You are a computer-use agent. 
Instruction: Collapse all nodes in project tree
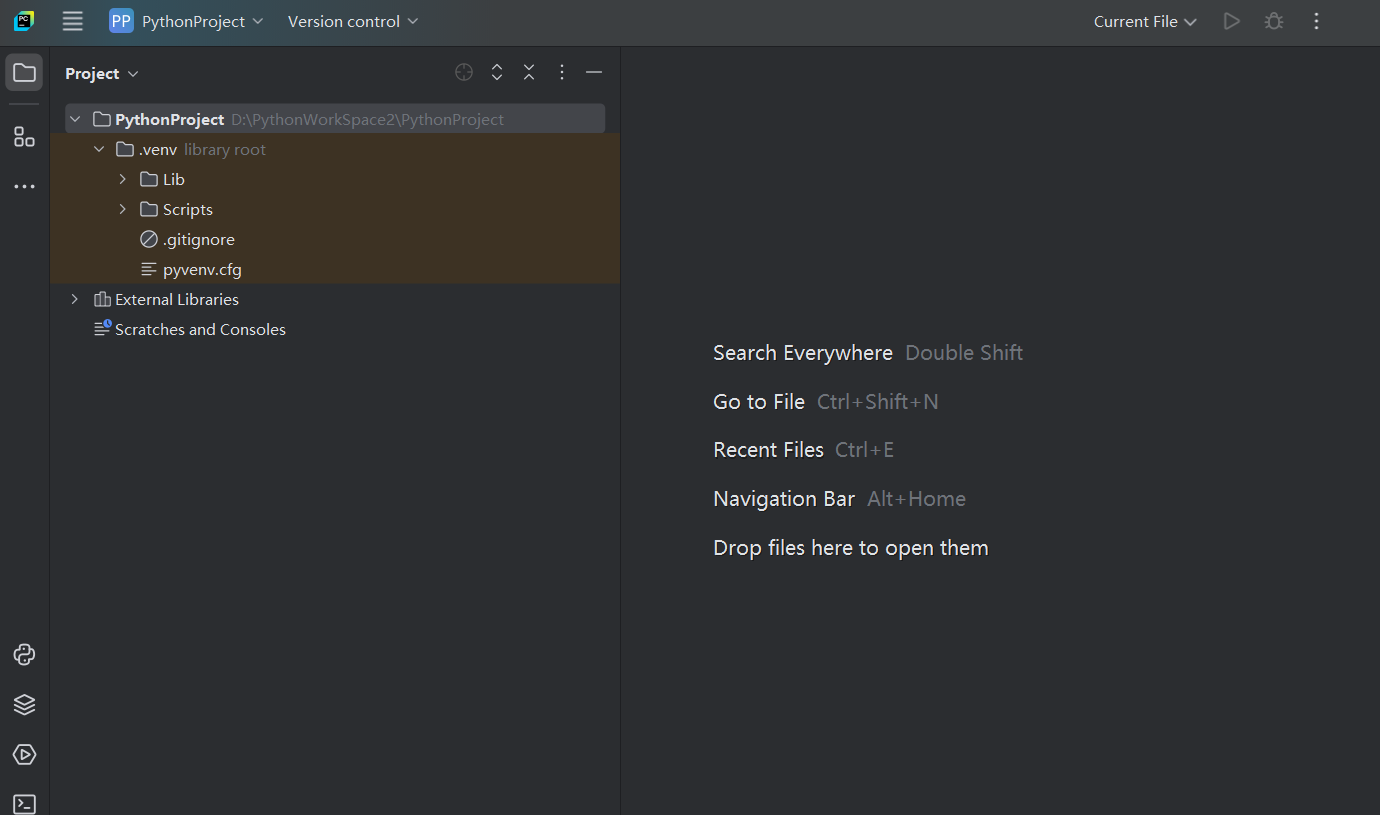tap(529, 72)
